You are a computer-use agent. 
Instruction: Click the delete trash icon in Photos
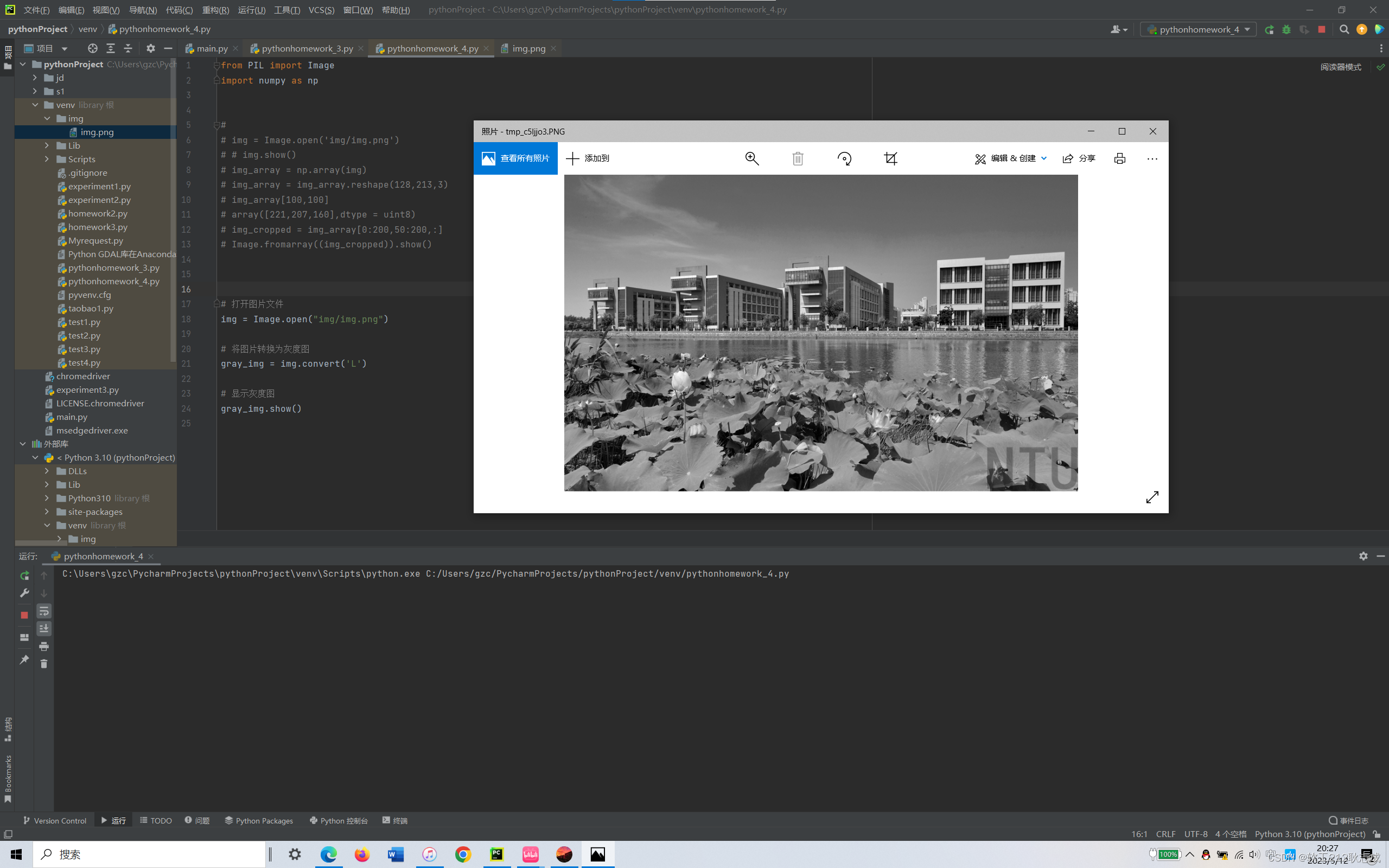pos(798,158)
